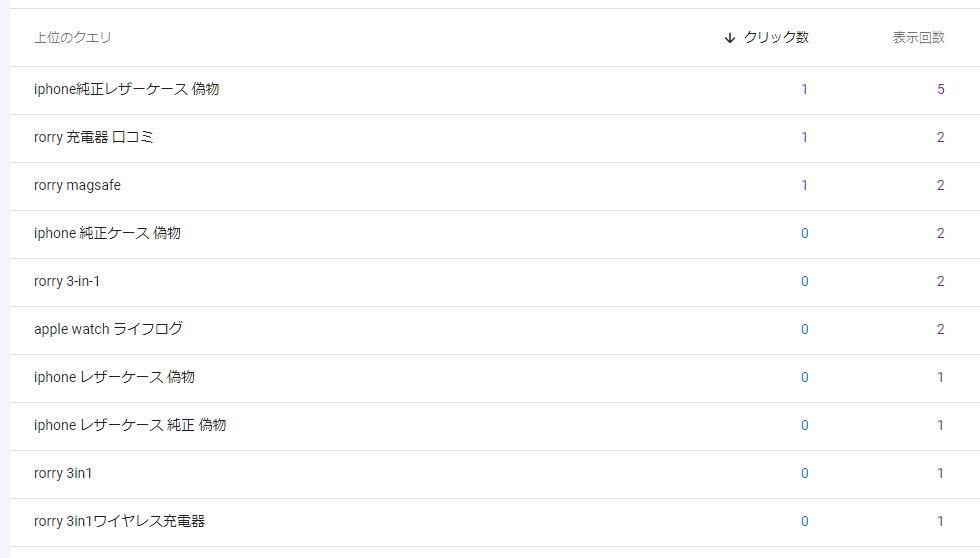Click the rorry 3in1 query row
The width and height of the screenshot is (980, 558).
click(63, 473)
